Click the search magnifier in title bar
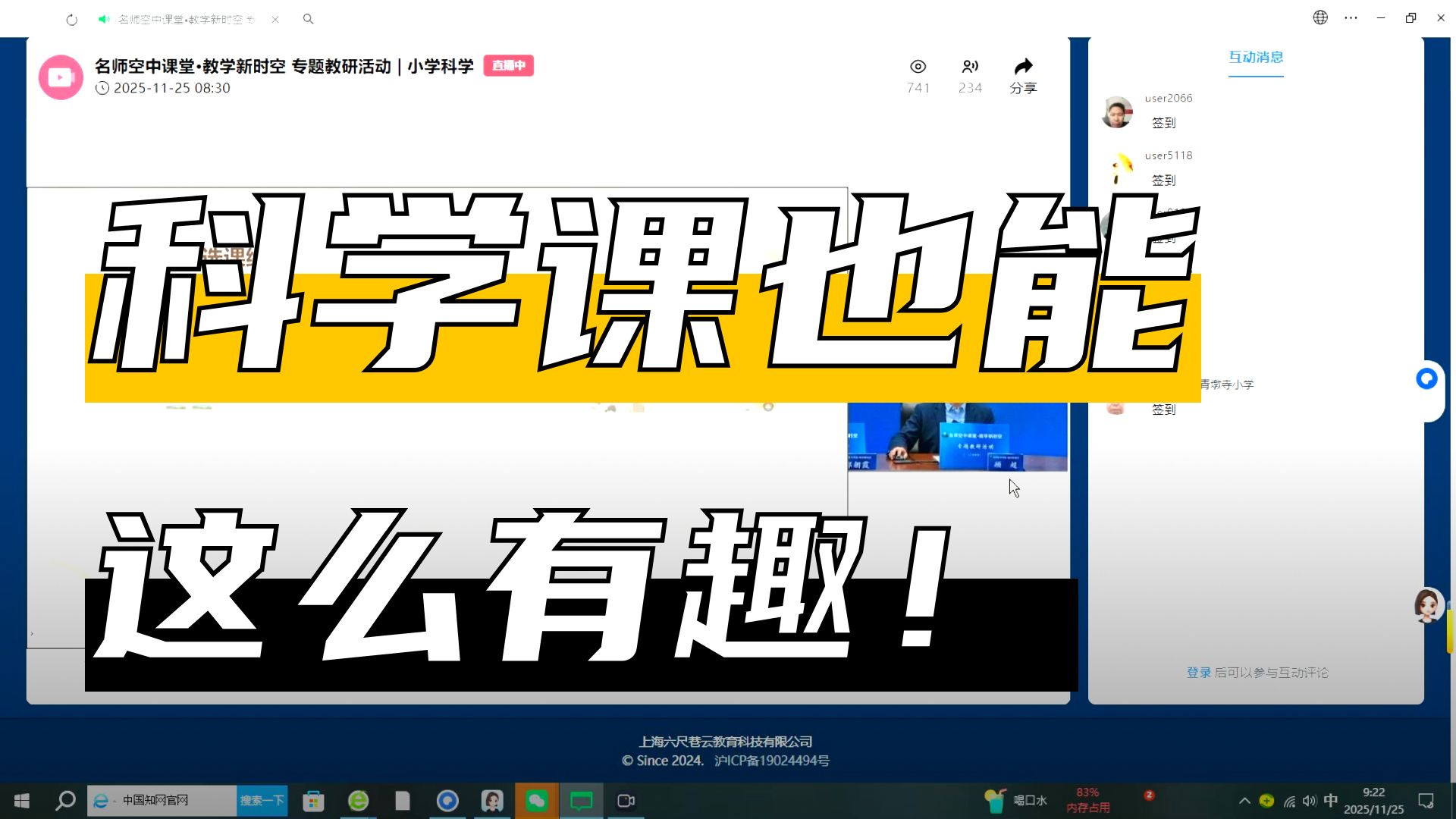1456x819 pixels. [308, 19]
